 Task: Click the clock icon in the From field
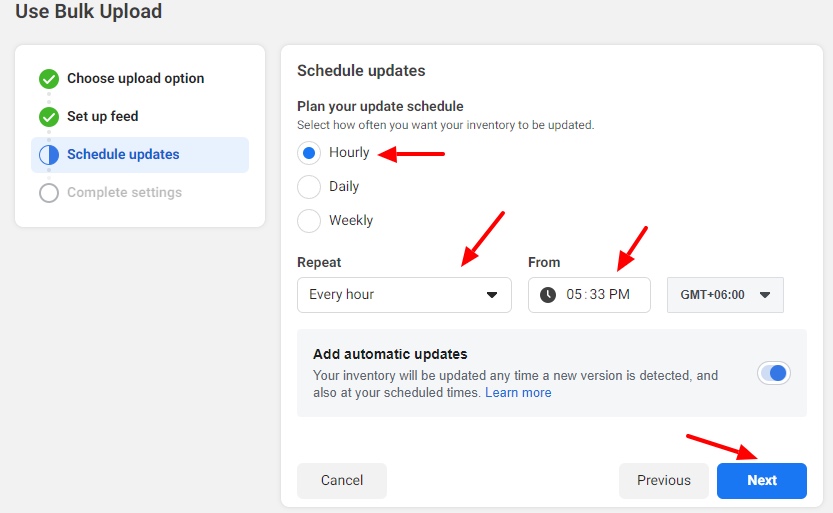[x=548, y=295]
